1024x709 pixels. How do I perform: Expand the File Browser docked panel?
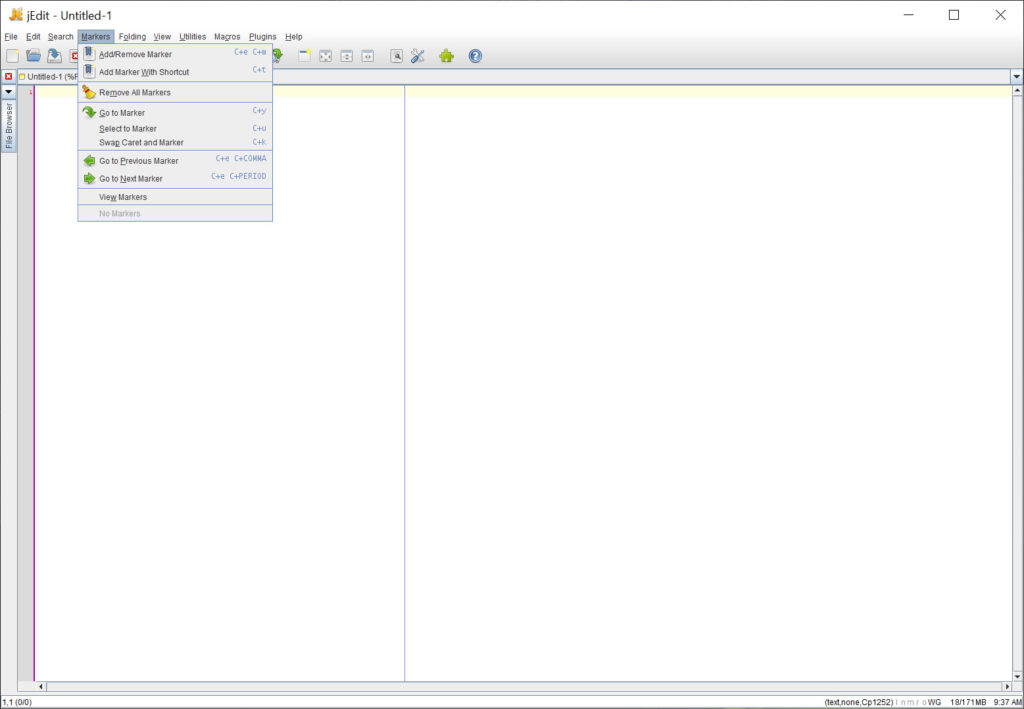[x=9, y=126]
